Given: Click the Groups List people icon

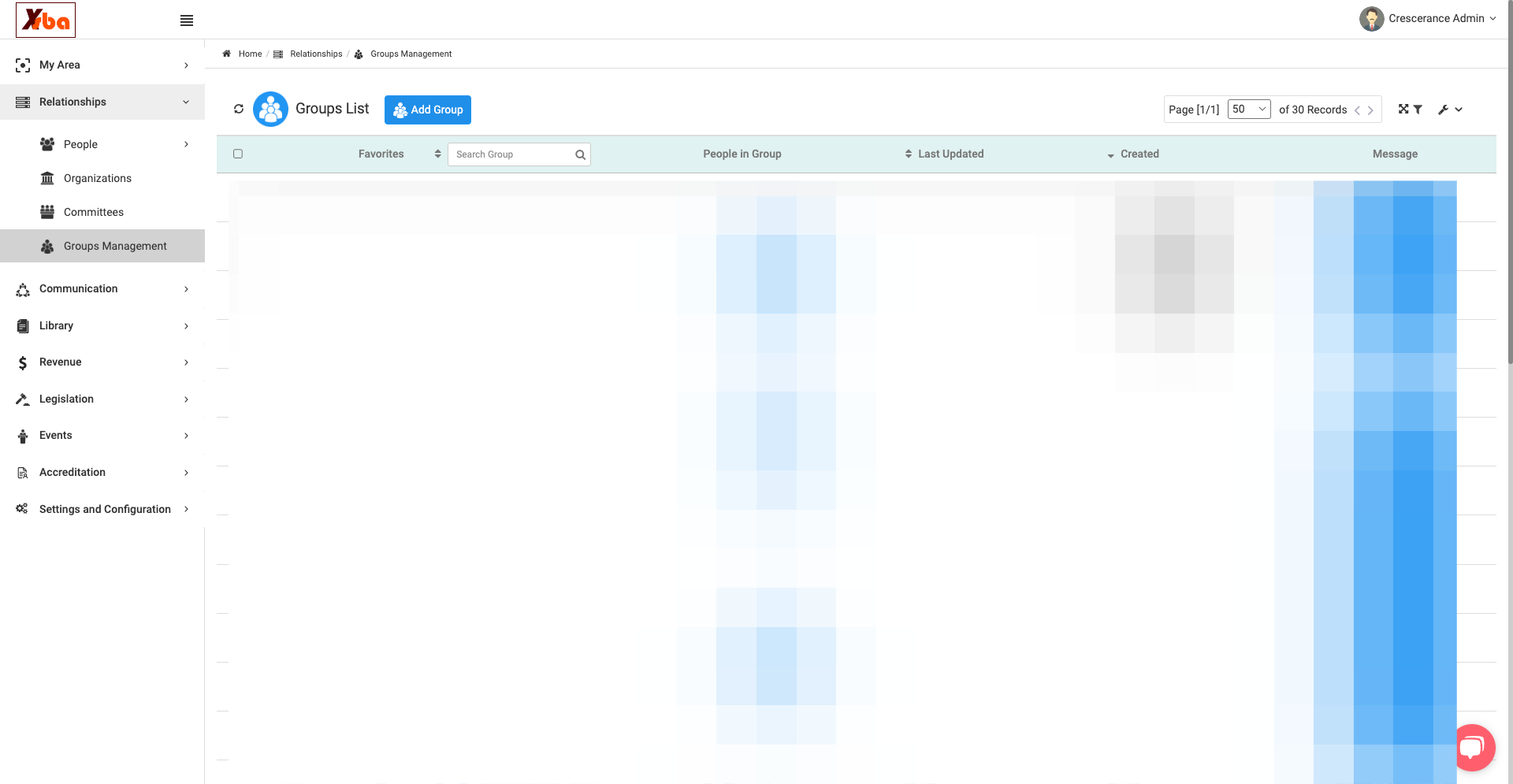Looking at the screenshot, I should [270, 110].
